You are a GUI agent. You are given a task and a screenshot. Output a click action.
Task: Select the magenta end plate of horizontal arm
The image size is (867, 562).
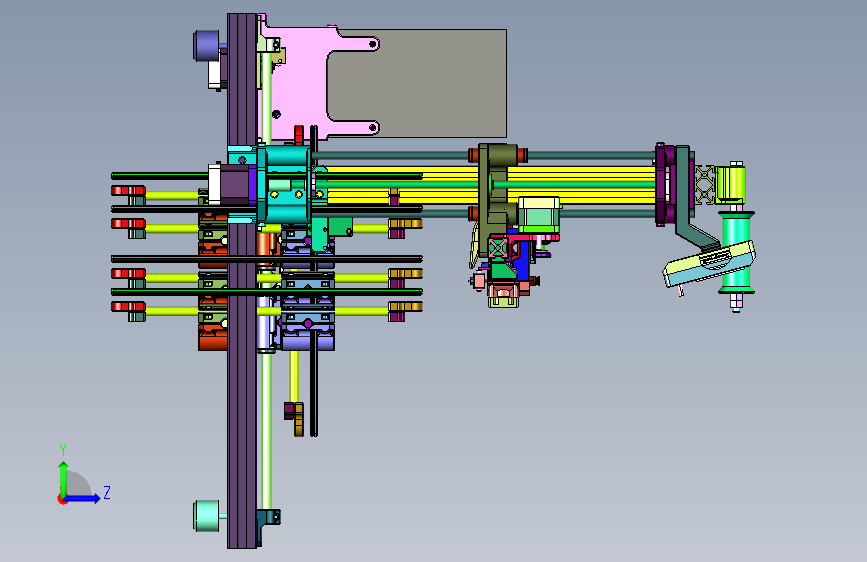pyautogui.click(x=663, y=184)
